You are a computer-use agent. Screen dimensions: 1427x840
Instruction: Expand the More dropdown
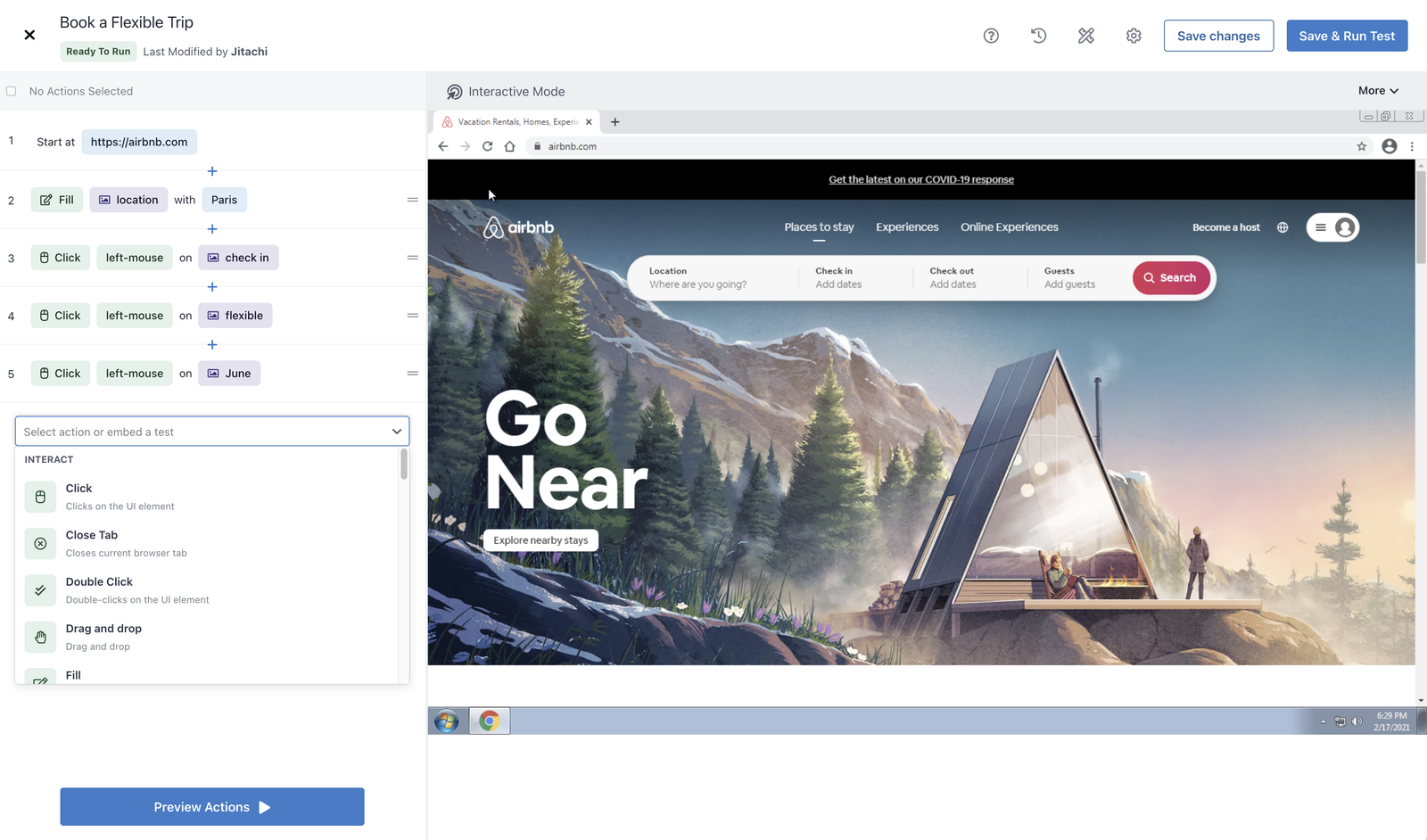coord(1378,91)
